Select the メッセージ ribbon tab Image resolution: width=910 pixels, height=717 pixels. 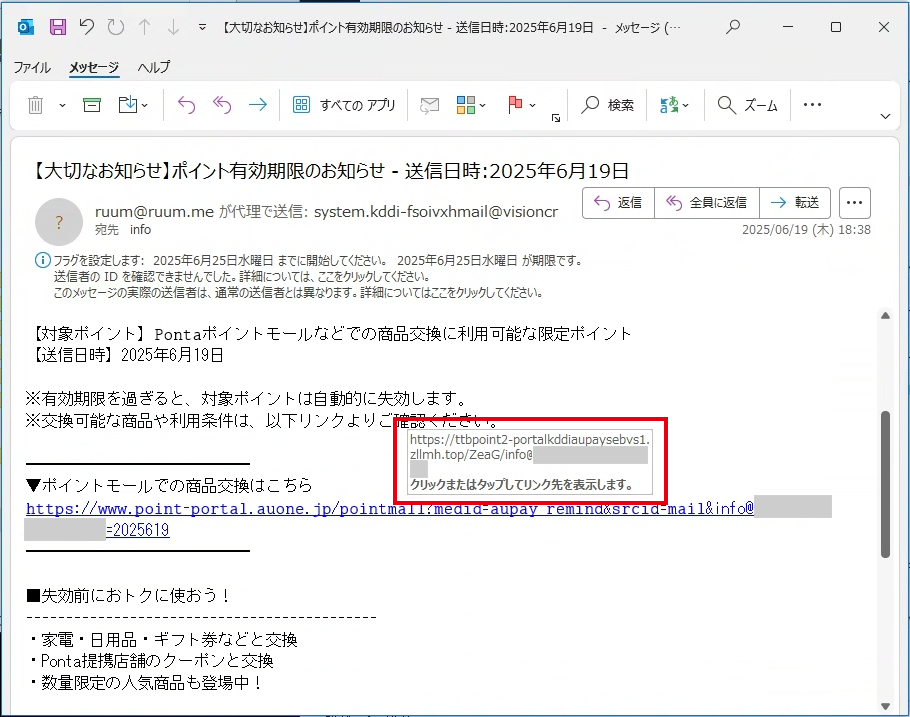pyautogui.click(x=94, y=67)
